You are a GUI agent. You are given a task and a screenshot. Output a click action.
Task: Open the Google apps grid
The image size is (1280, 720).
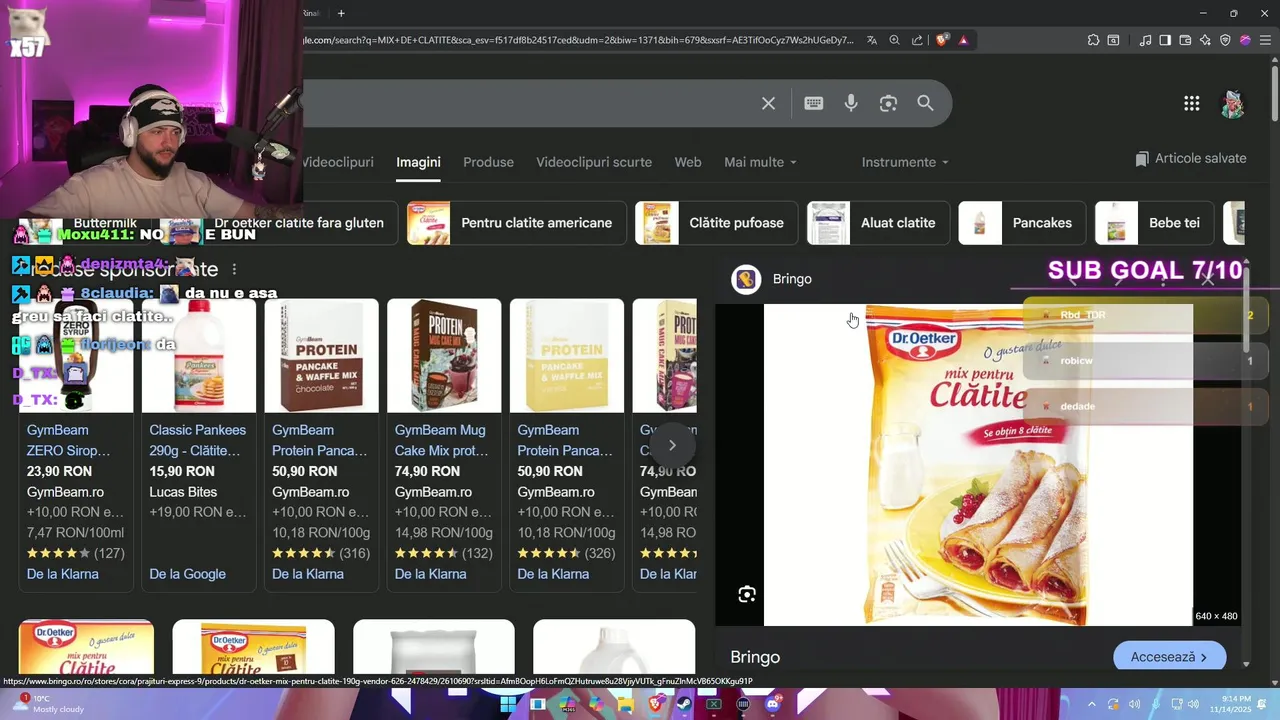(1191, 103)
